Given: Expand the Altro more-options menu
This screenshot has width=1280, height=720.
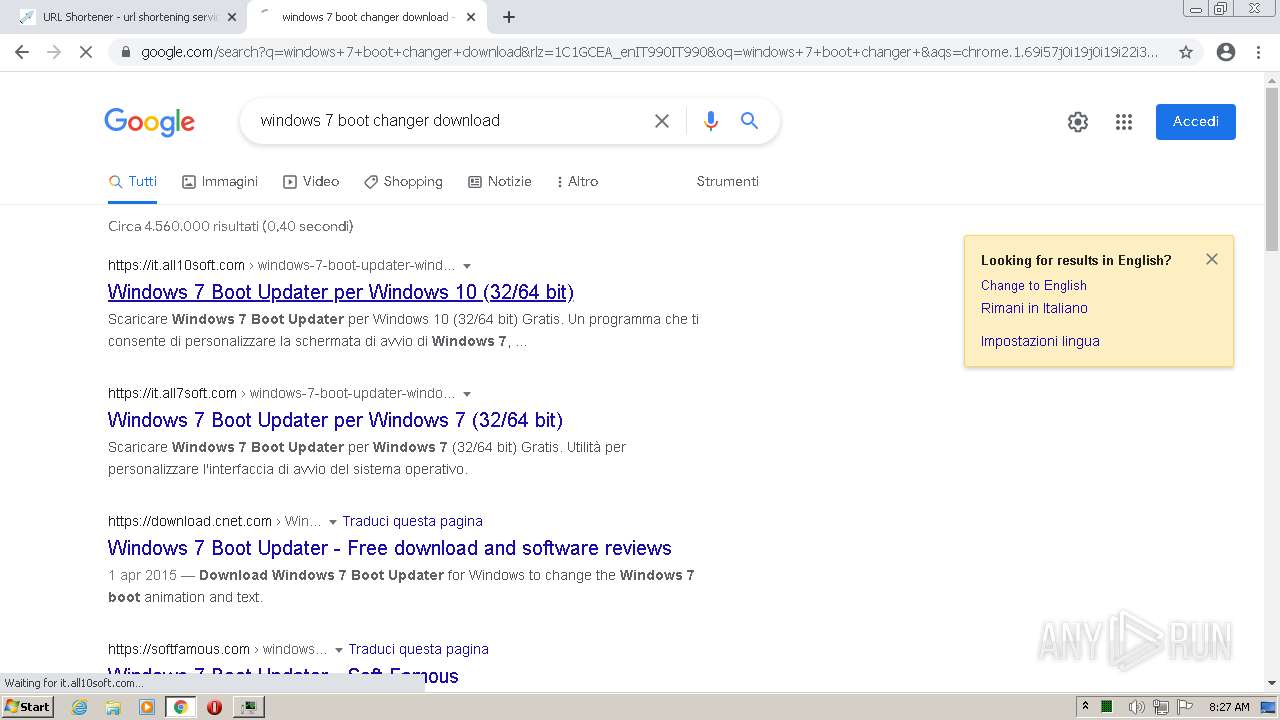Looking at the screenshot, I should [577, 182].
